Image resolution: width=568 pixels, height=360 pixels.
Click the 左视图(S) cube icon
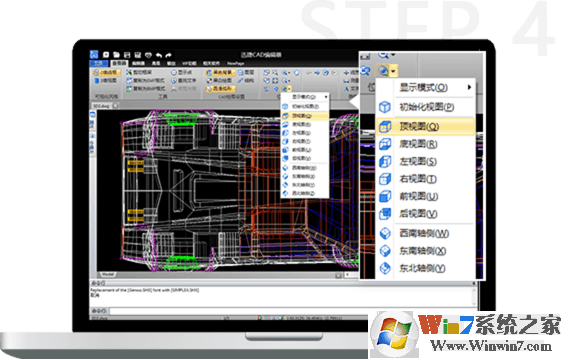tap(385, 162)
